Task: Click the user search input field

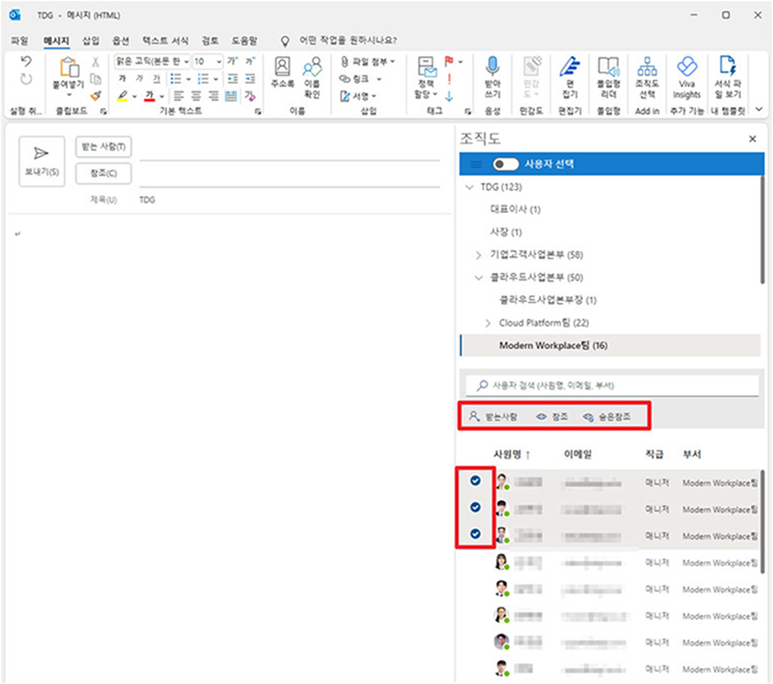Action: [x=612, y=386]
